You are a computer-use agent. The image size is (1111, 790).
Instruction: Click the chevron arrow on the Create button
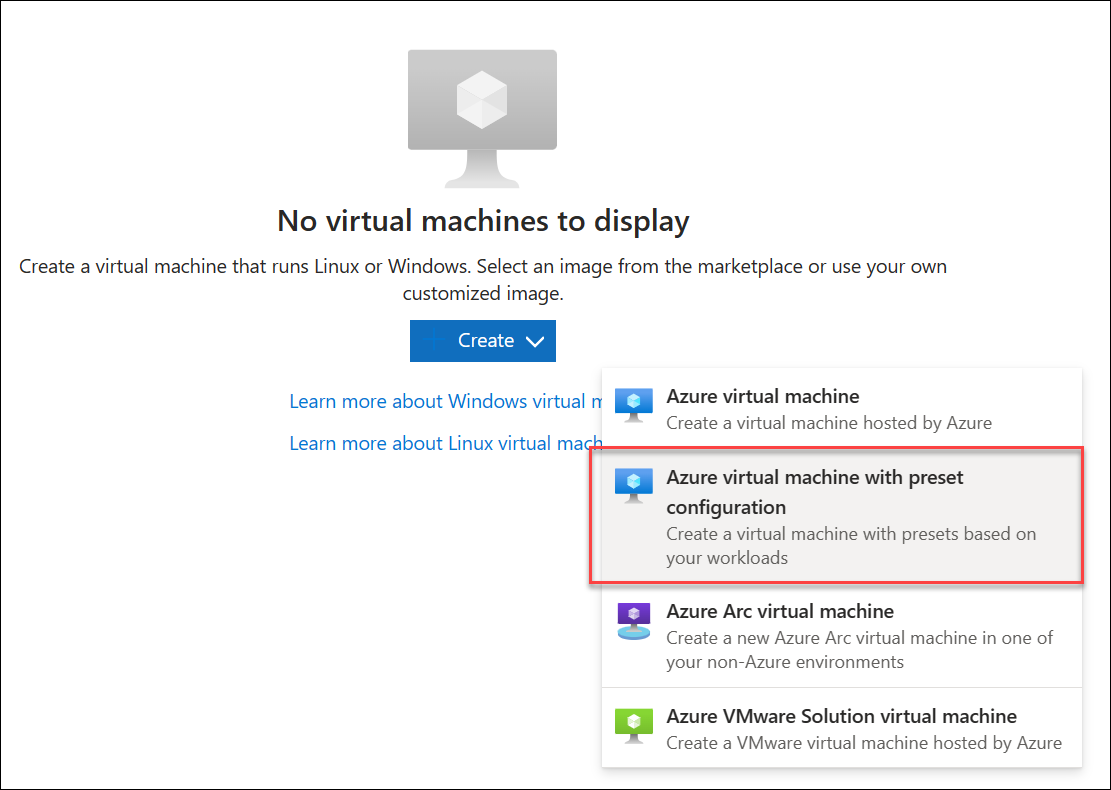point(535,342)
